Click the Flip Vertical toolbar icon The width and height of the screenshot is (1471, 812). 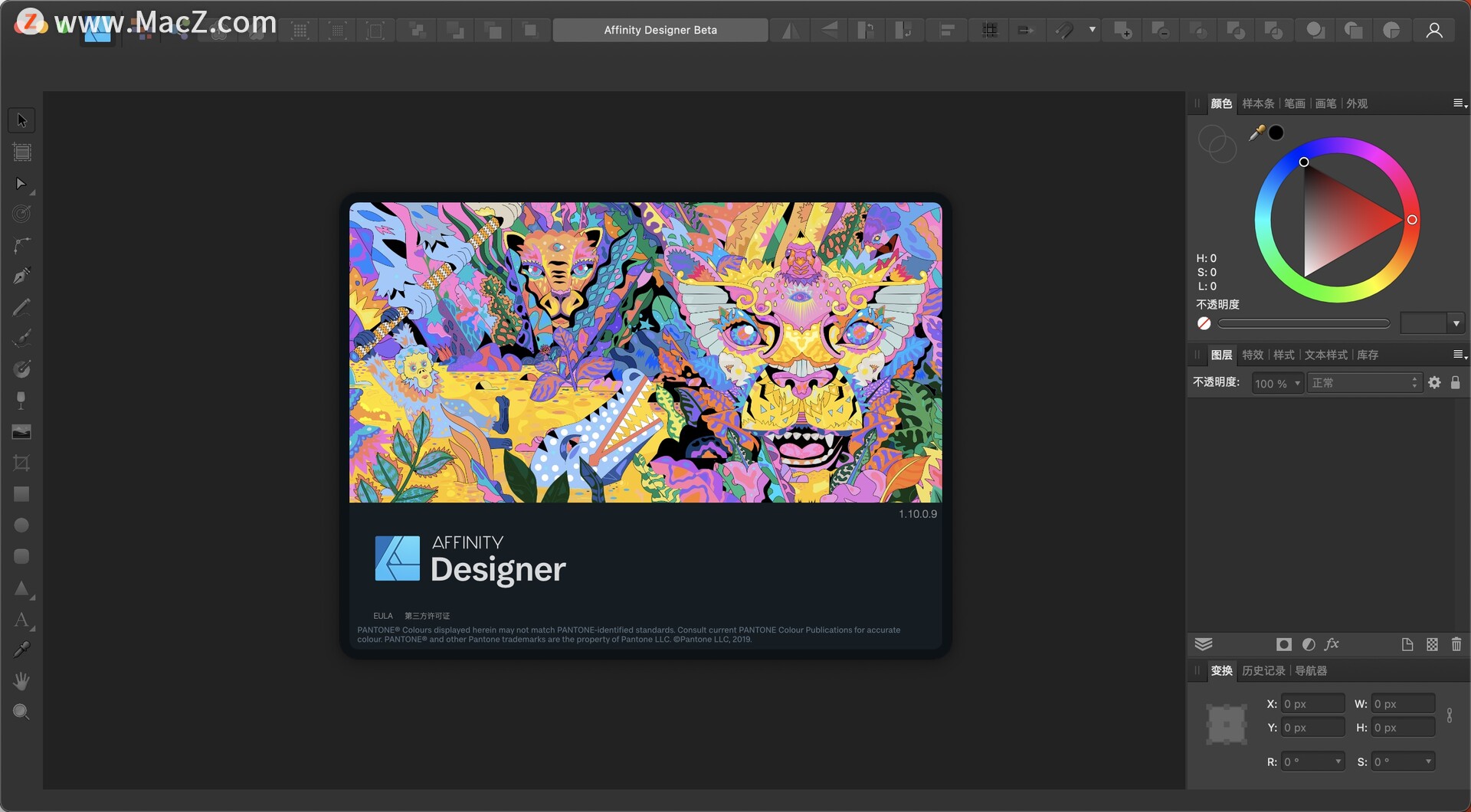pyautogui.click(x=829, y=31)
